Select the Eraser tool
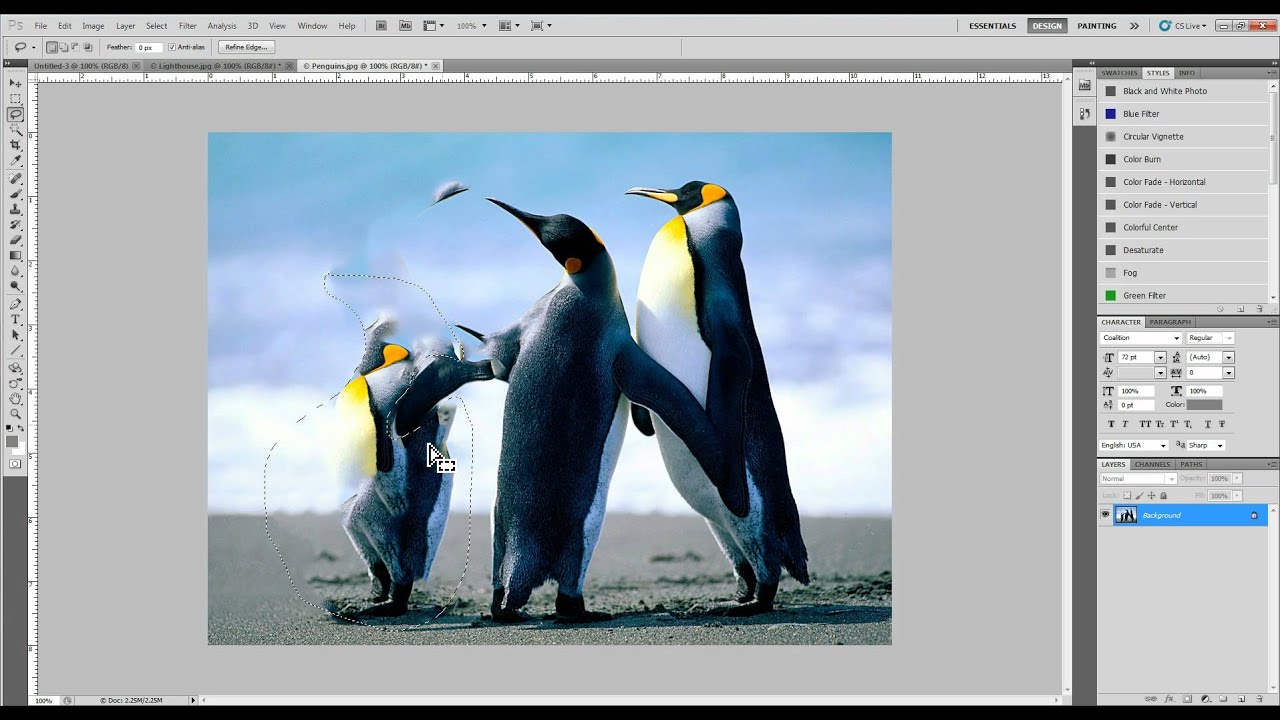 coord(15,240)
